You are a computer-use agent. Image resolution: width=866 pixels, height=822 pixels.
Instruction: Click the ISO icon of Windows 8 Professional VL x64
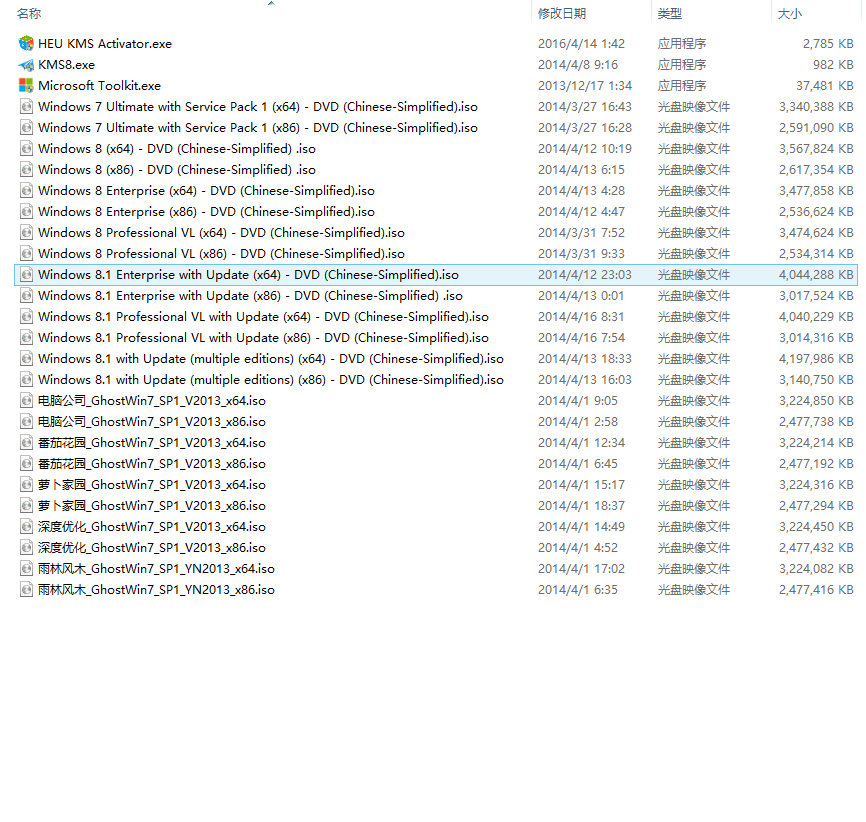tap(26, 233)
